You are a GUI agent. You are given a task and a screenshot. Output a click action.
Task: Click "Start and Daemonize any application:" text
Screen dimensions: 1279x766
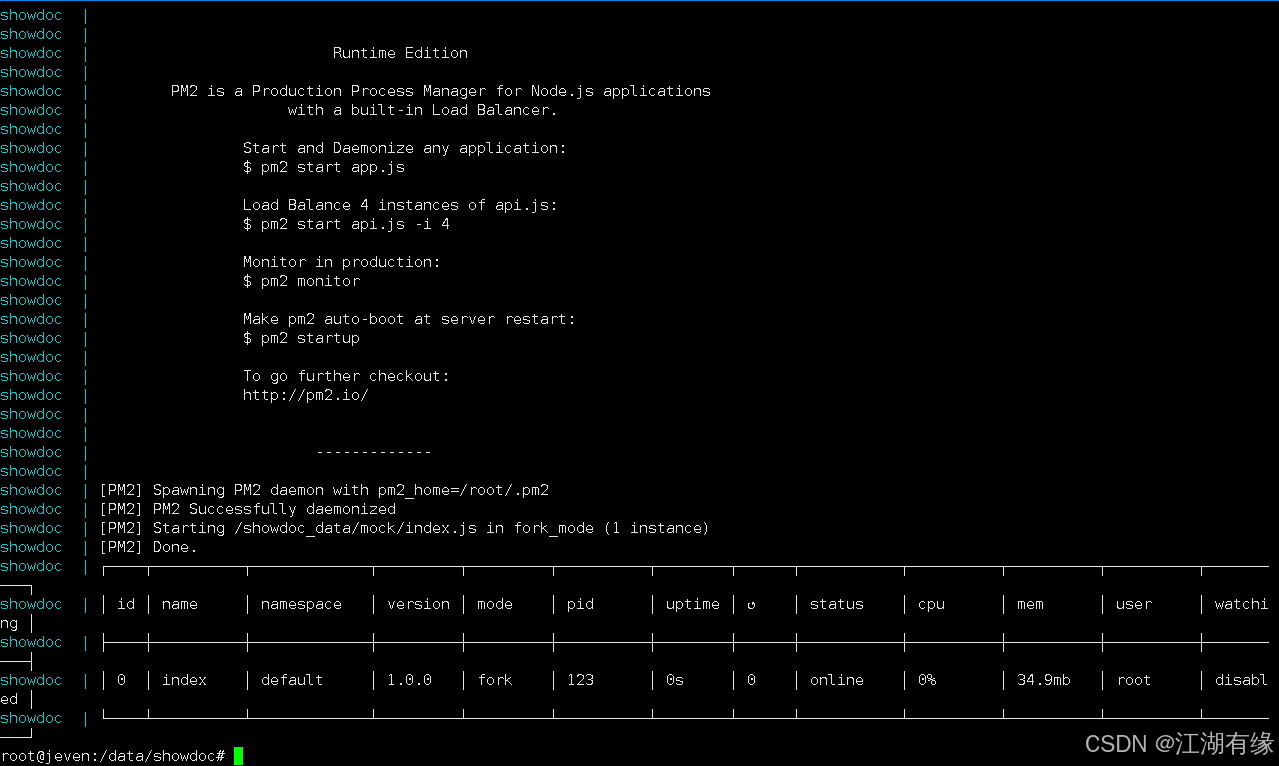point(404,148)
